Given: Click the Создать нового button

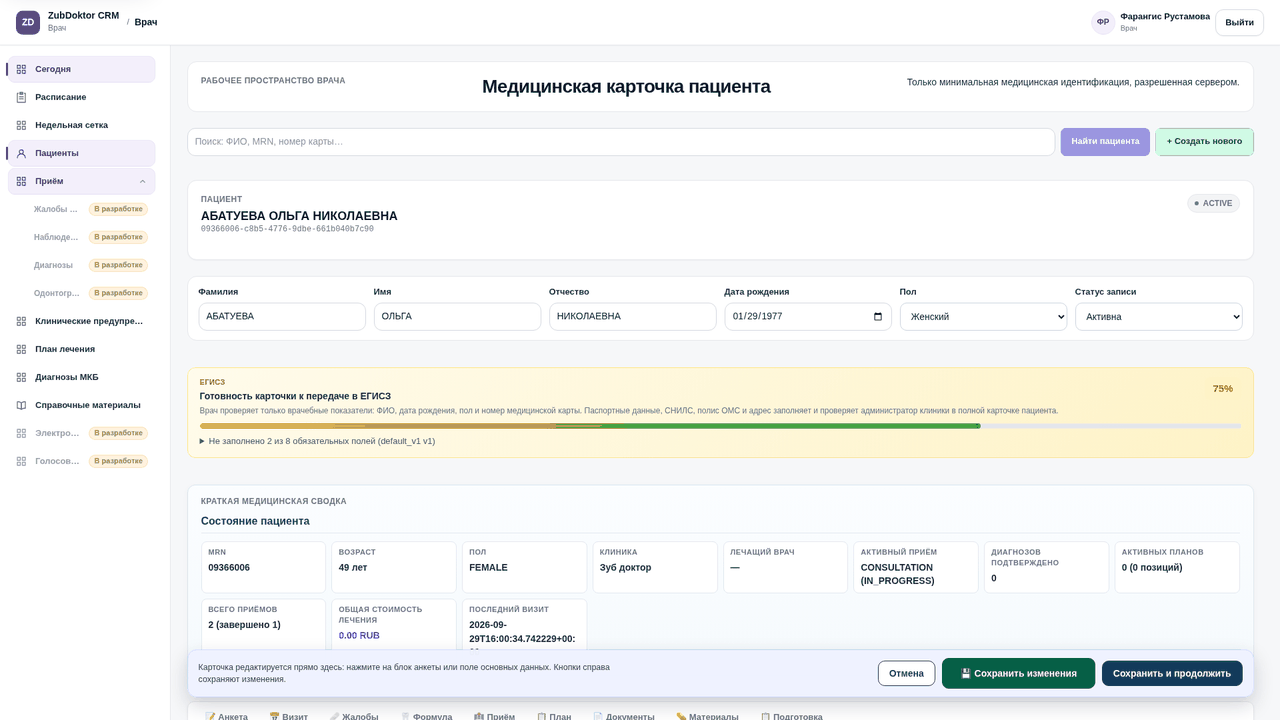Looking at the screenshot, I should click(1204, 142).
